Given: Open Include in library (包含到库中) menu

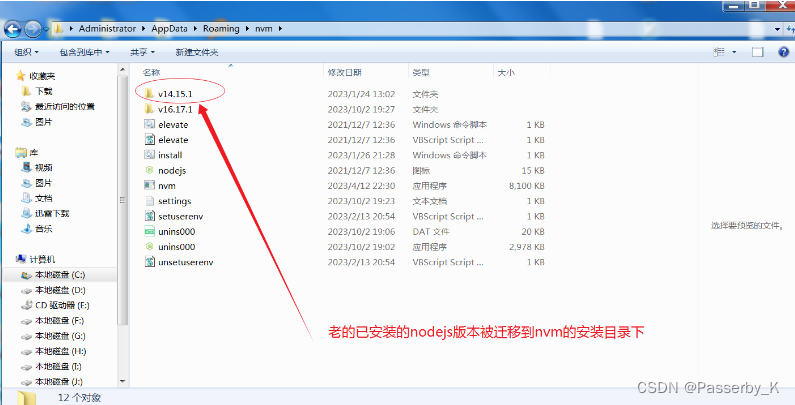Looking at the screenshot, I should pos(84,52).
